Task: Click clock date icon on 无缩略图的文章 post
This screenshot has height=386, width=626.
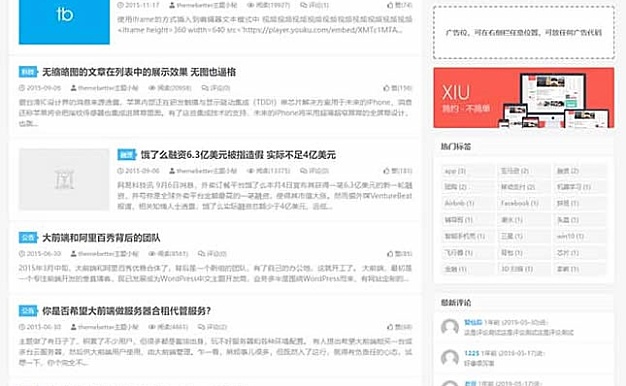Action: [x=22, y=88]
